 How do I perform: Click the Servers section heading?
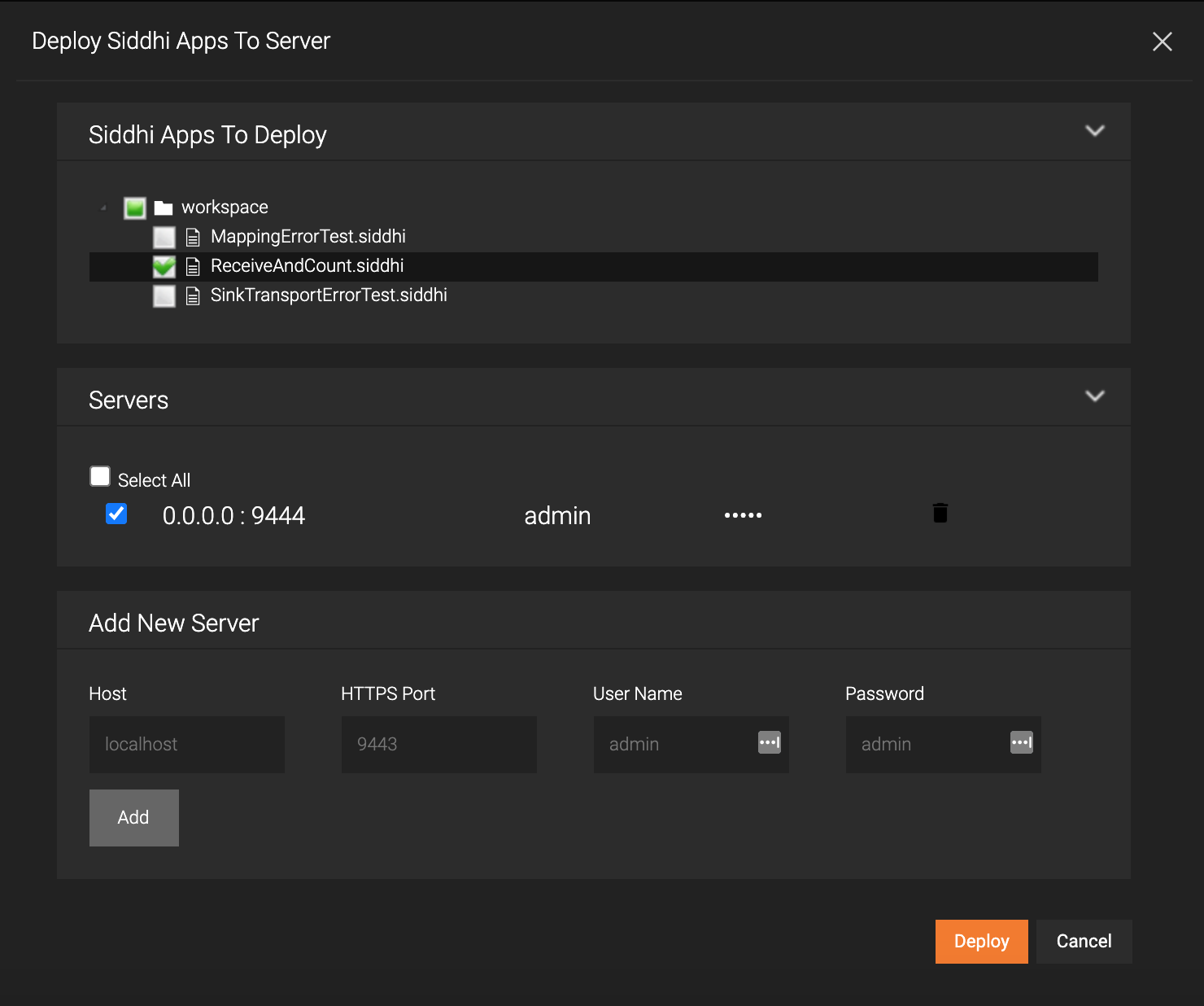tap(129, 400)
